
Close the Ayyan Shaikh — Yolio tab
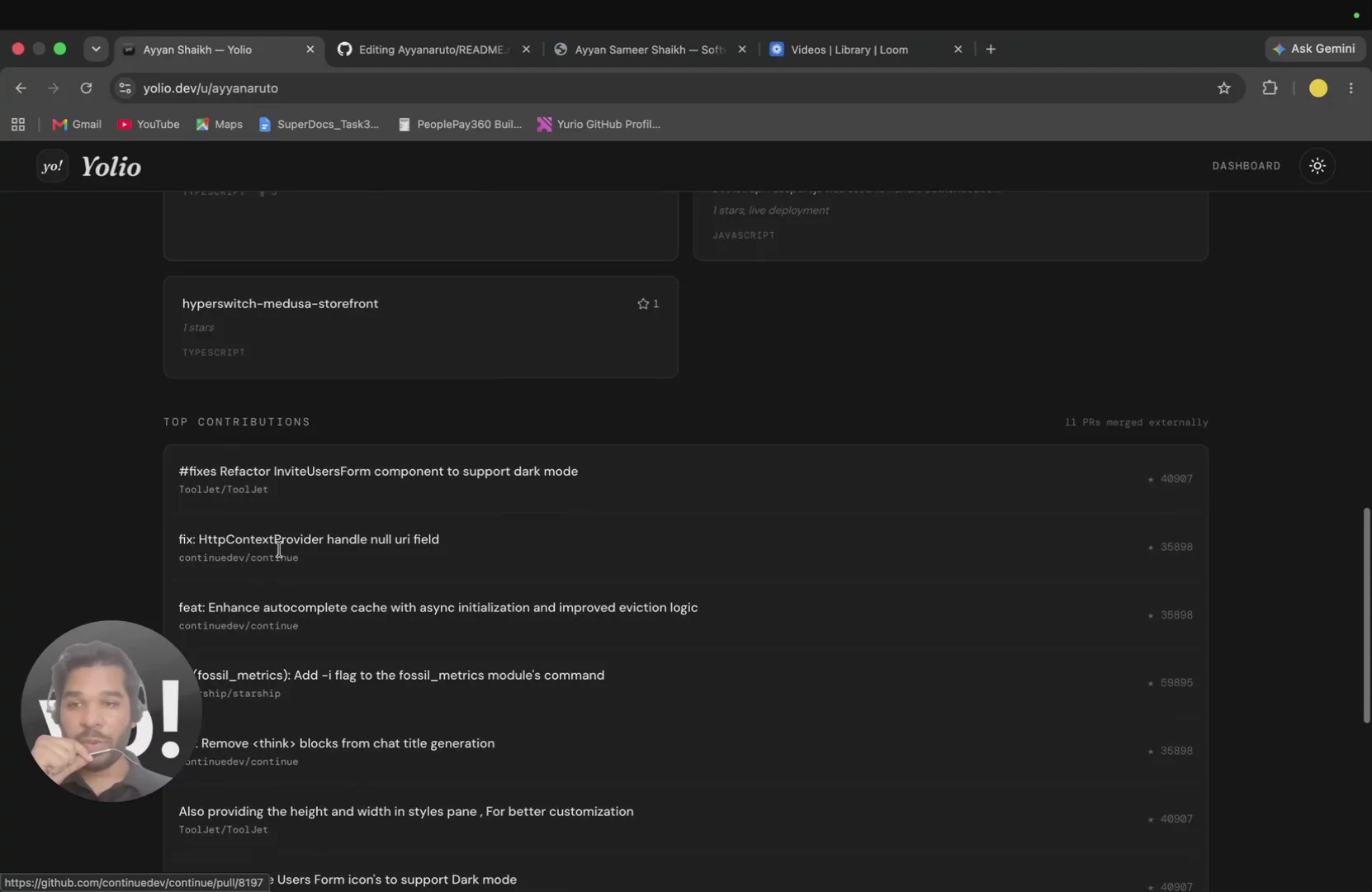[x=310, y=50]
